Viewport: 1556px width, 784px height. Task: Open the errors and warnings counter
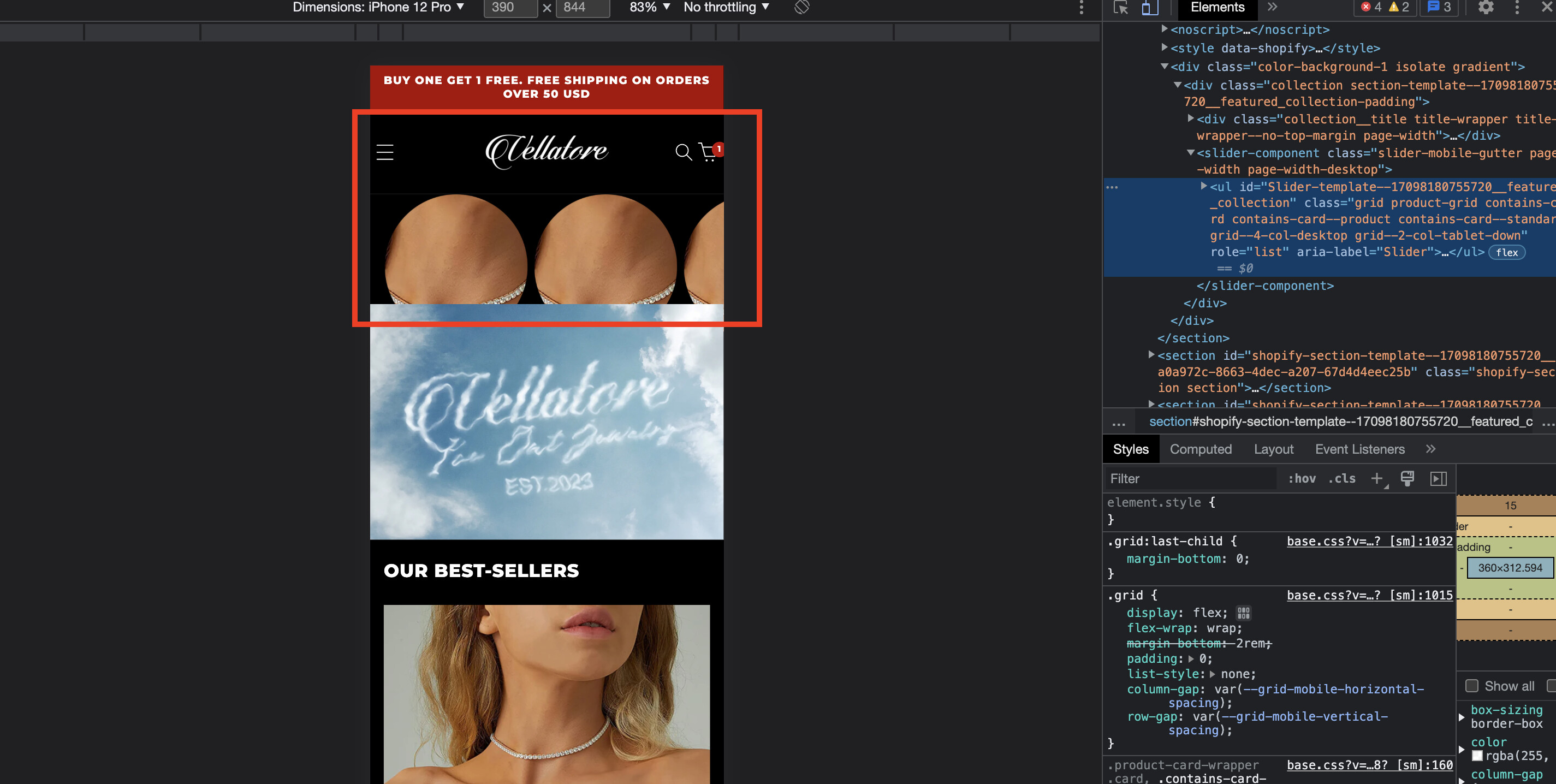click(x=1385, y=7)
